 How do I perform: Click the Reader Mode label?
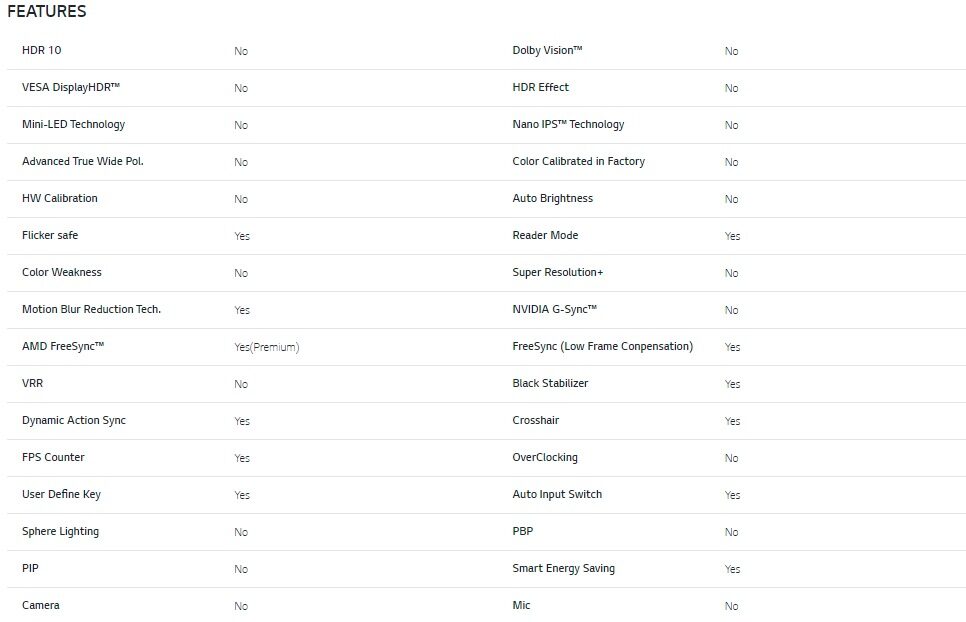pos(545,235)
